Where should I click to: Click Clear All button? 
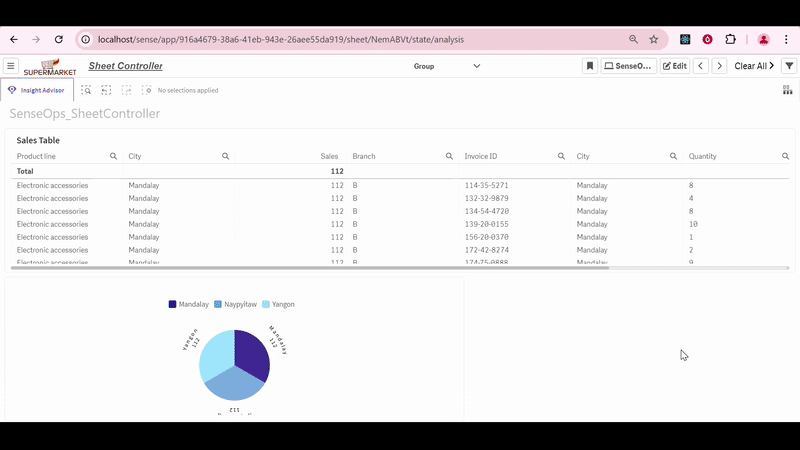click(754, 66)
